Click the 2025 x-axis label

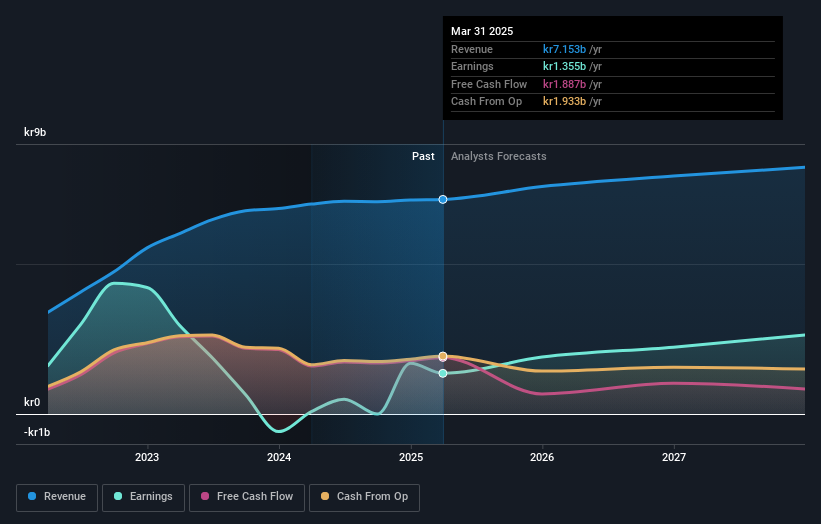411,457
